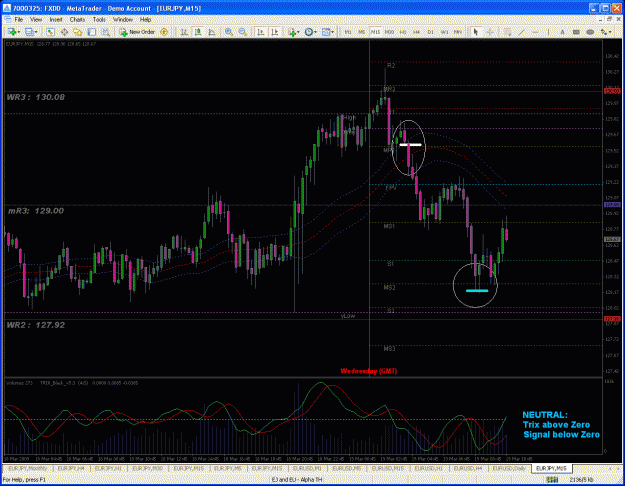Select the H4 timeframe button
The width and height of the screenshot is (625, 486).
tap(417, 32)
